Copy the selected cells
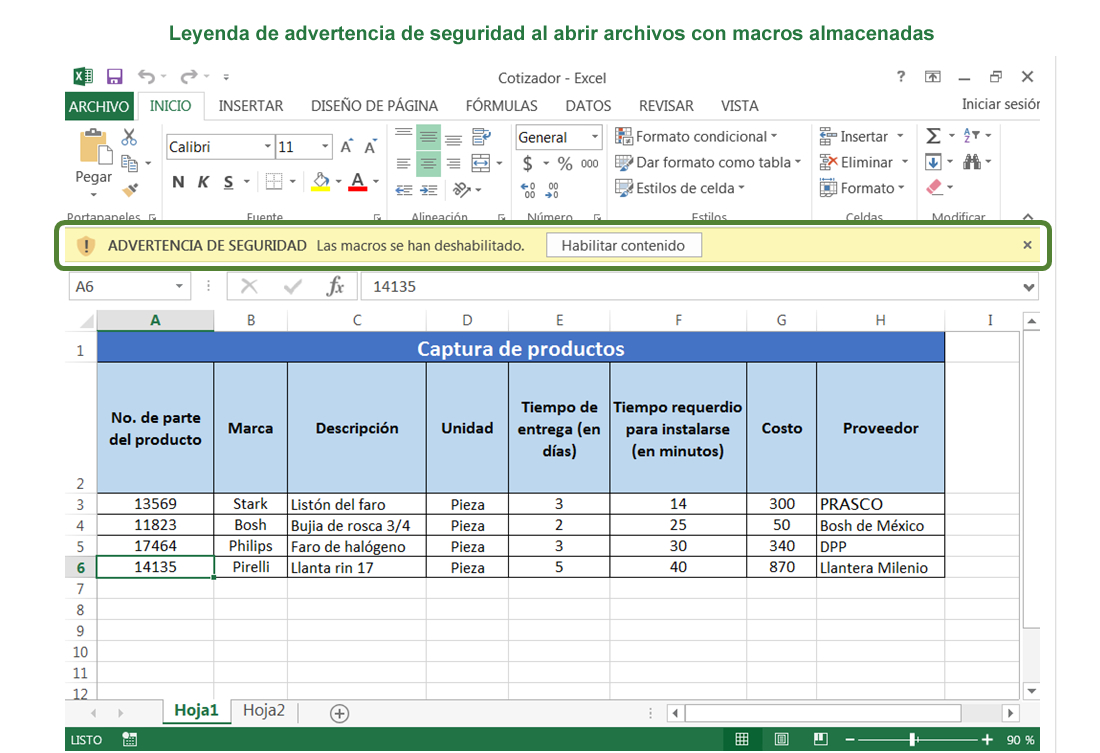The height and width of the screenshot is (753, 1100). coord(129,163)
